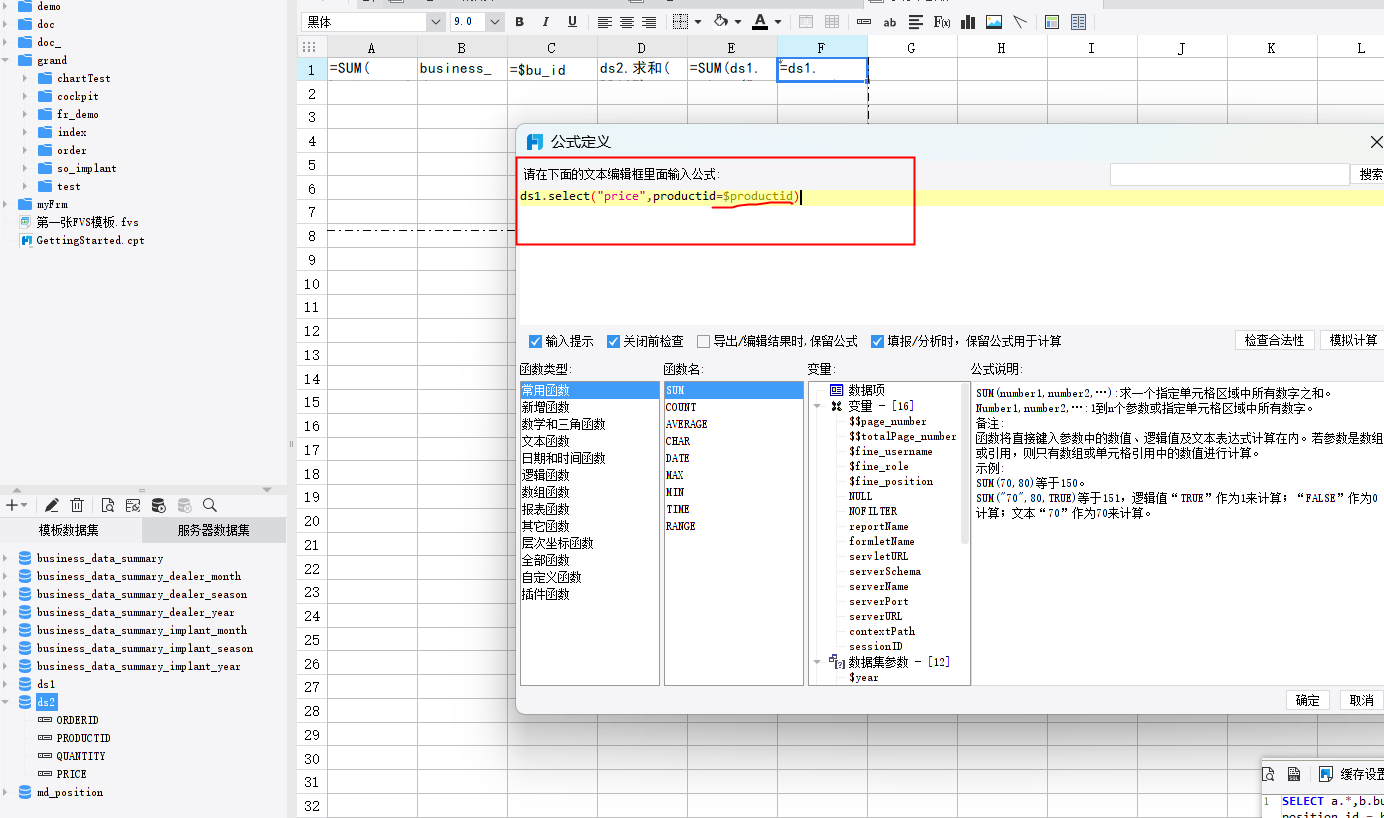Toggle bold formatting in toolbar
Image resolution: width=1384 pixels, height=818 pixels.
[x=519, y=22]
